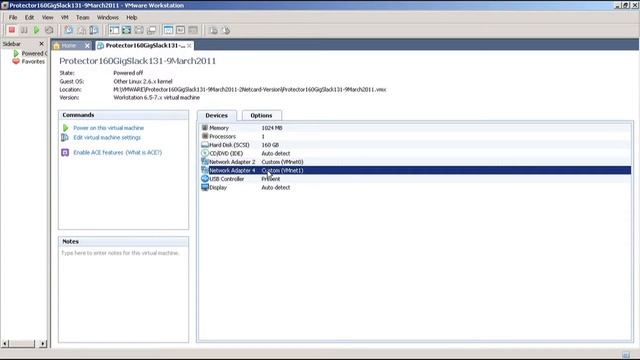The height and width of the screenshot is (360, 640).
Task: Click Power on this virtual machine link
Action: point(109,128)
